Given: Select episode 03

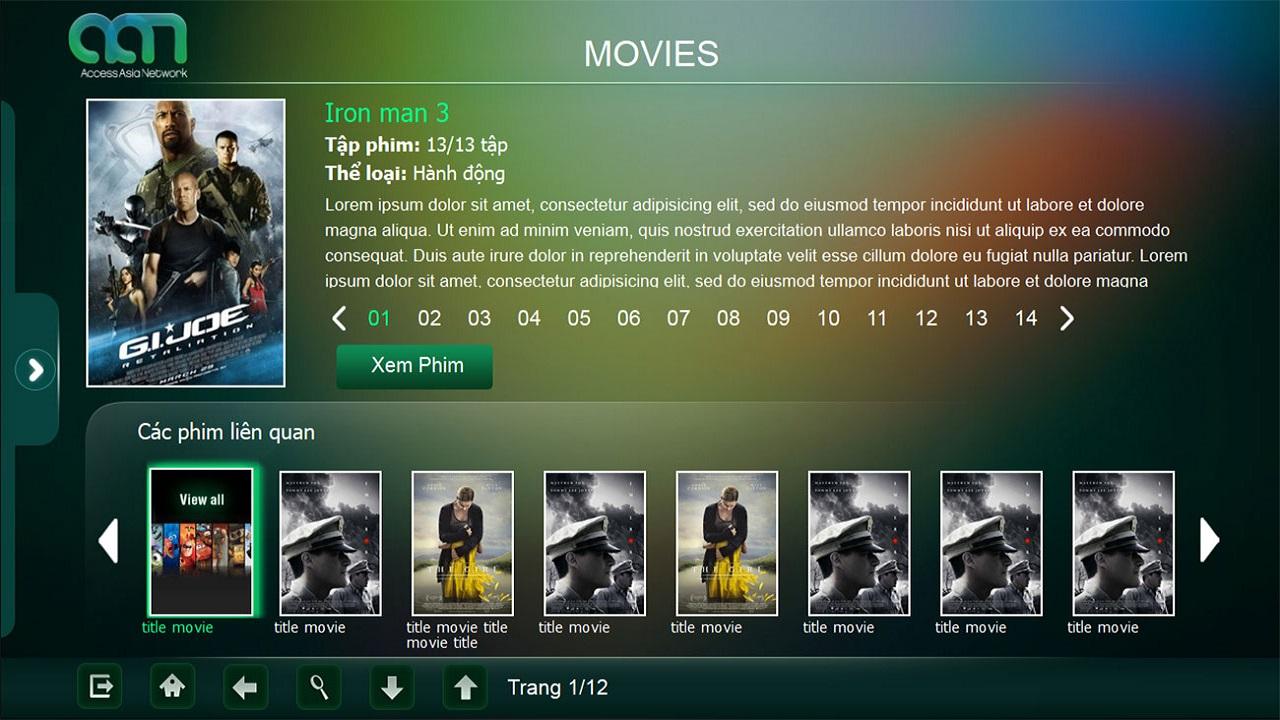Looking at the screenshot, I should click(x=479, y=318).
